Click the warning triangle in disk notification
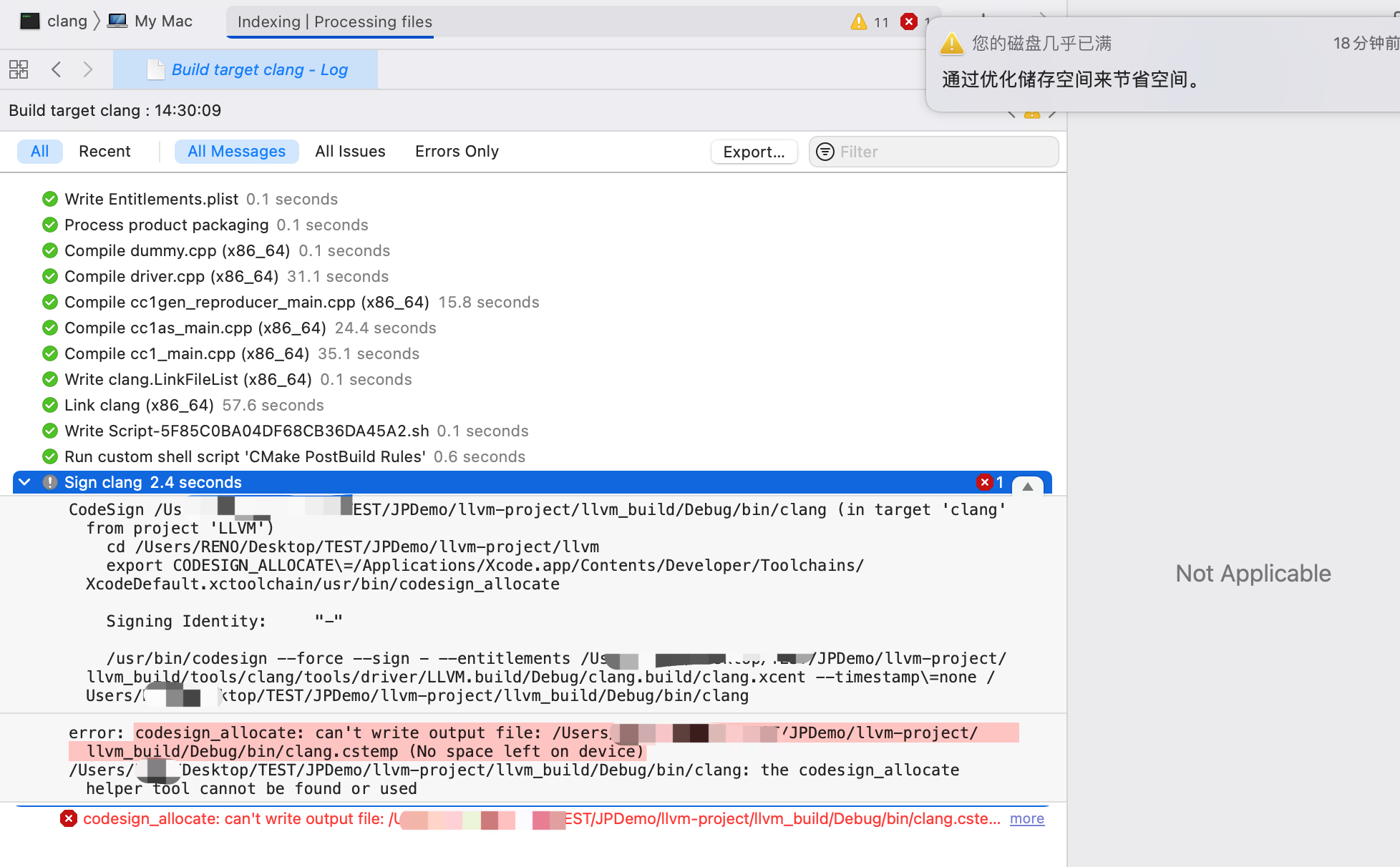The width and height of the screenshot is (1400, 867). (x=952, y=43)
